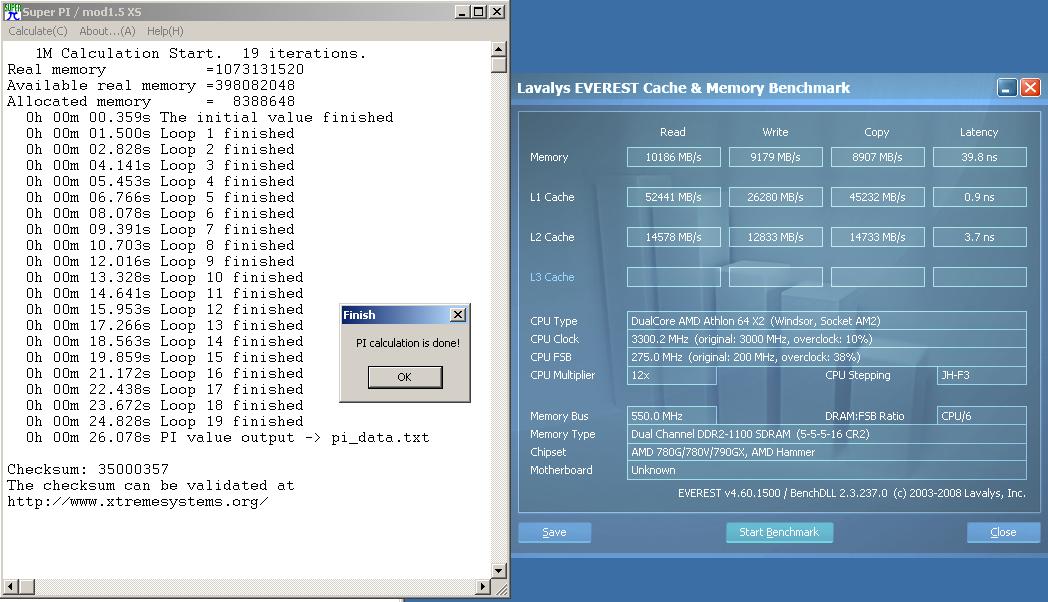Click the Save button in EVEREST

click(x=554, y=532)
